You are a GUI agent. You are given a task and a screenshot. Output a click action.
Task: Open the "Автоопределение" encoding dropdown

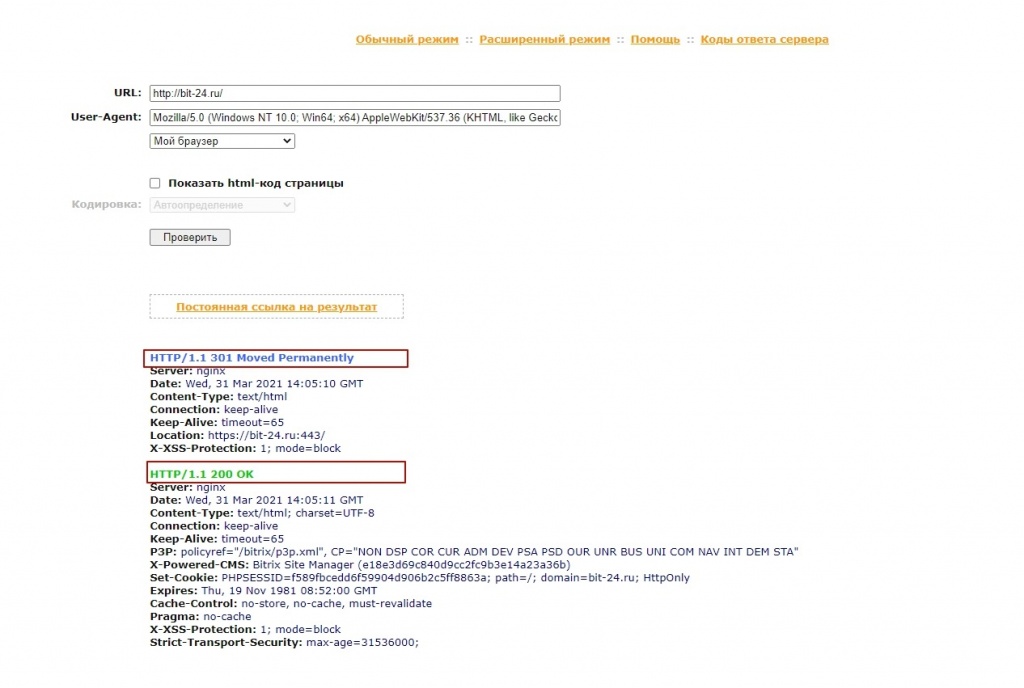click(x=222, y=205)
